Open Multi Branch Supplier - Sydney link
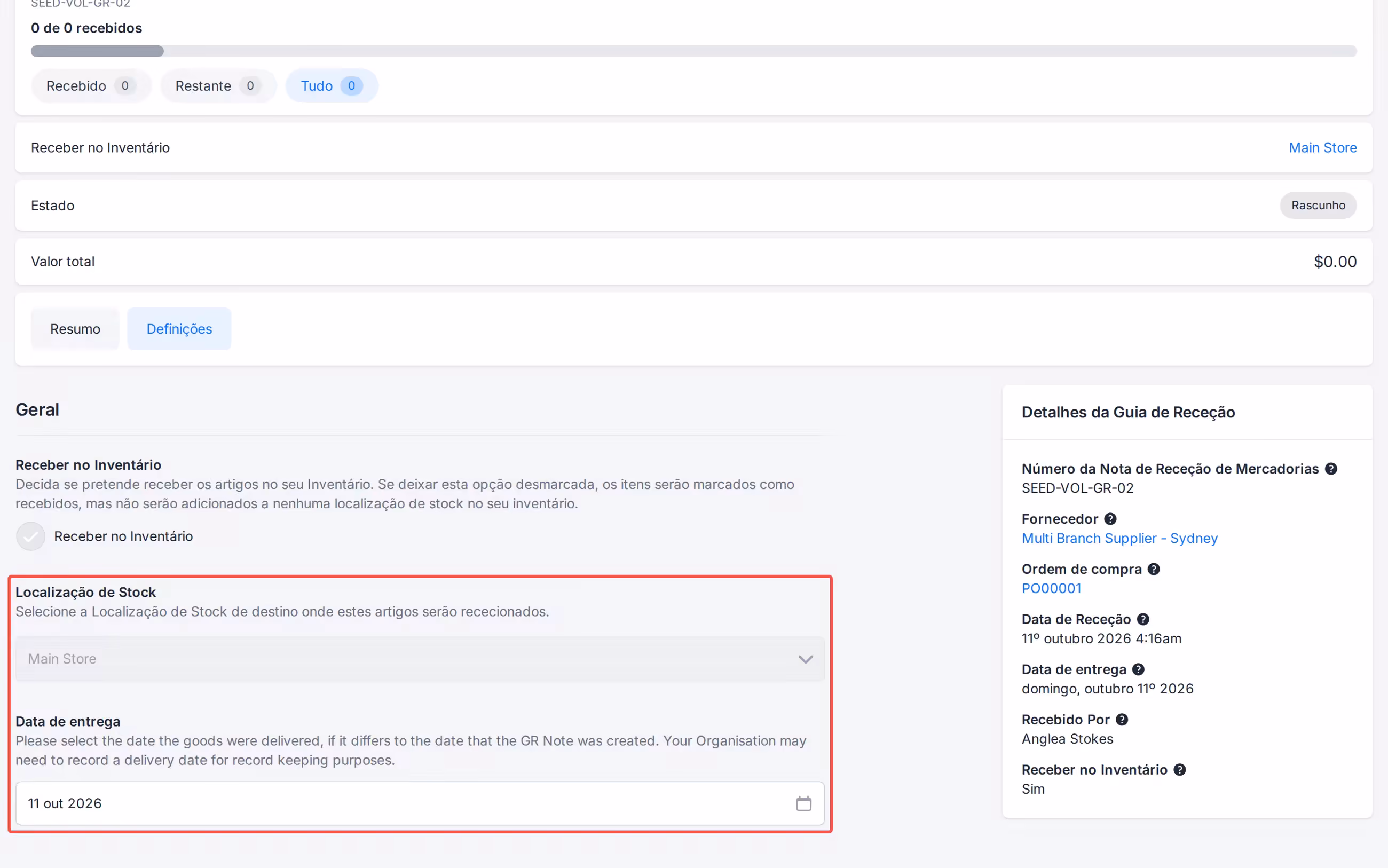 (1119, 538)
